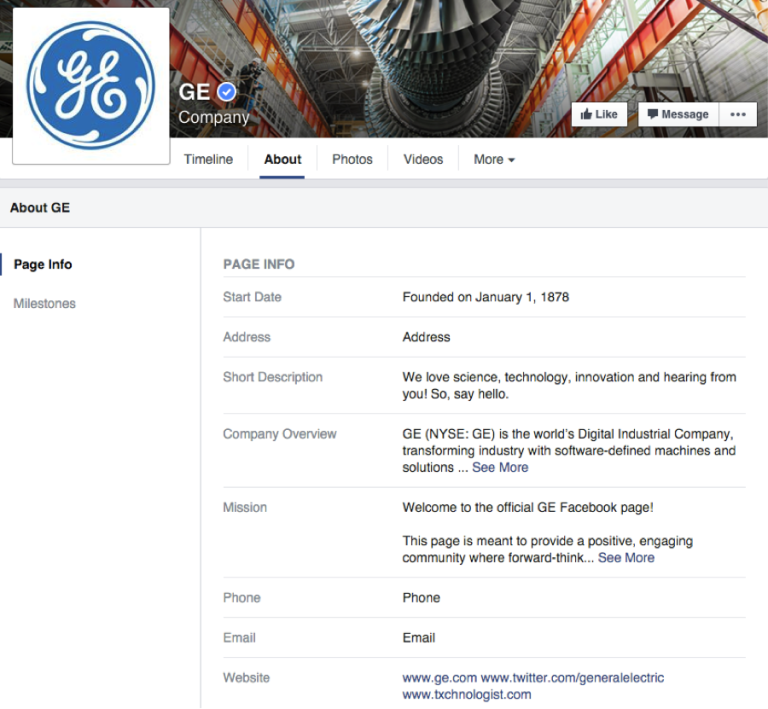Open the Photos tab
Viewport: 768px width, 709px height.
click(x=352, y=159)
